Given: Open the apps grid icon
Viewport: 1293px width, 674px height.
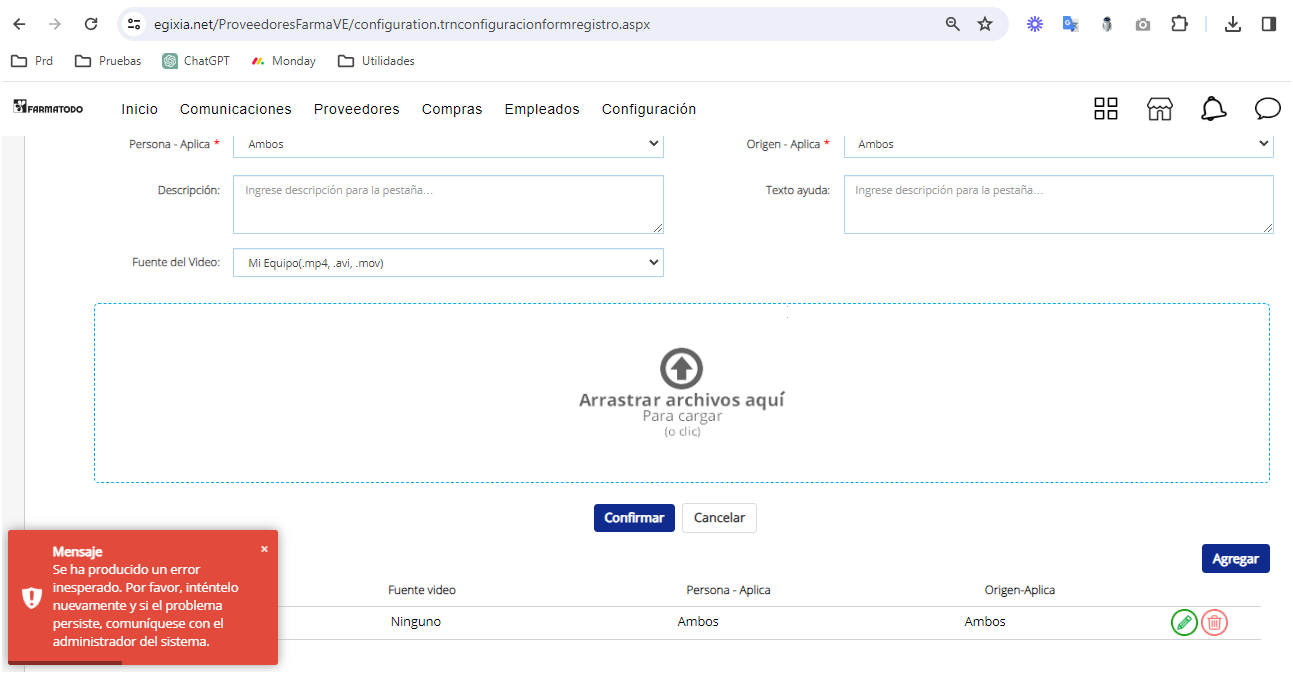Looking at the screenshot, I should [1105, 109].
